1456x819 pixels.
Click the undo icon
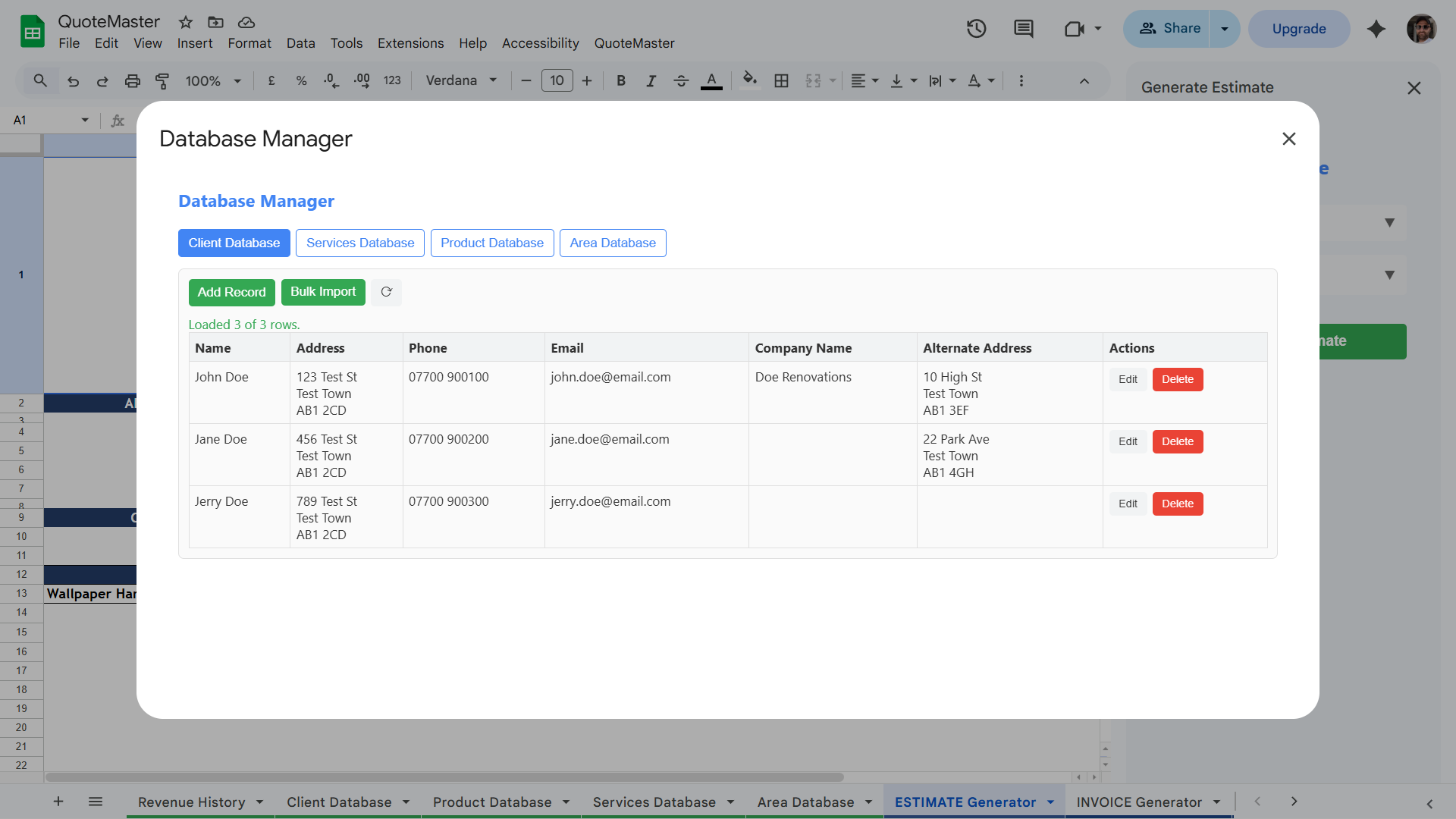(73, 80)
